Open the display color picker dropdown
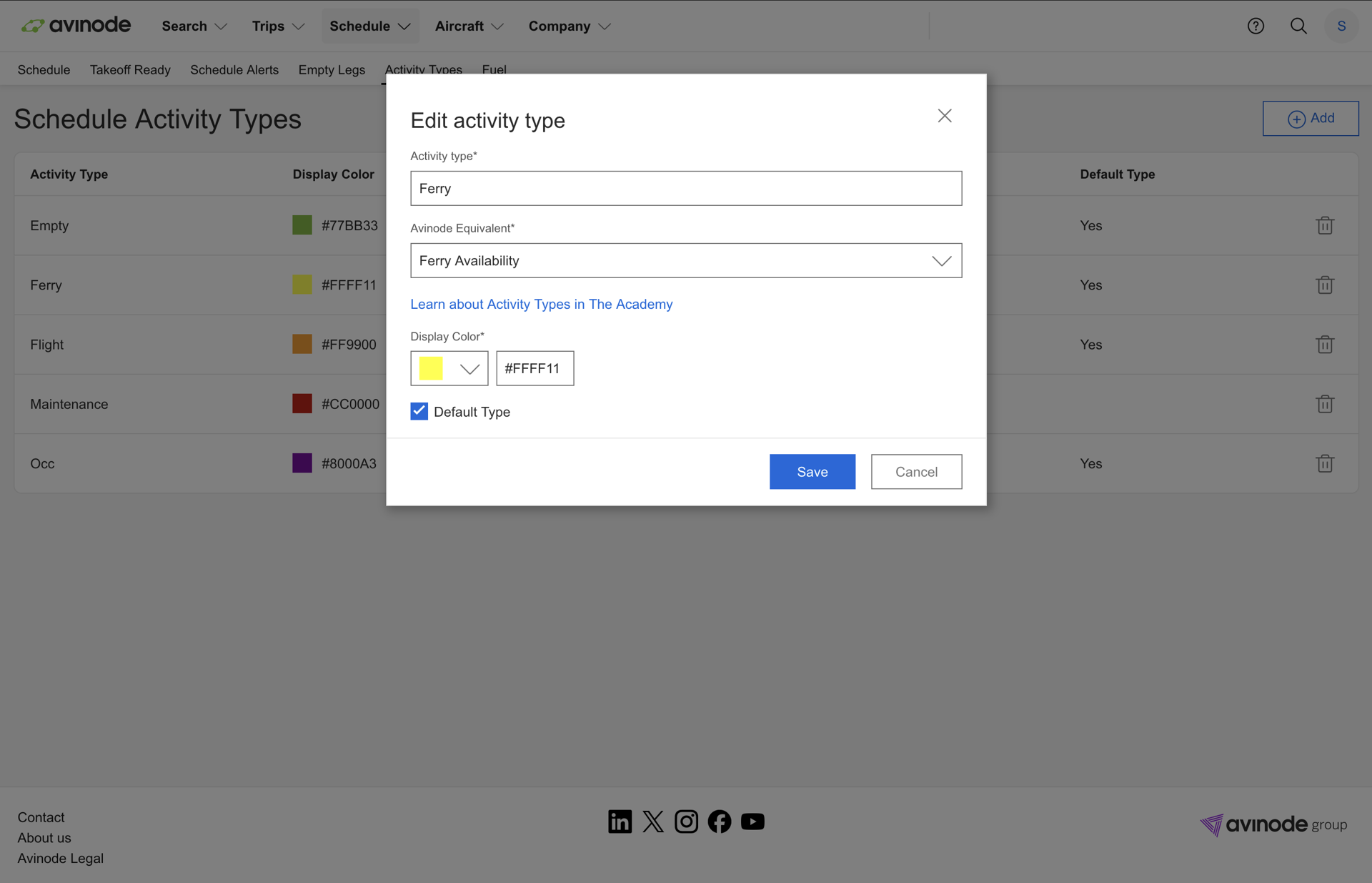The image size is (1372, 883). [x=469, y=369]
